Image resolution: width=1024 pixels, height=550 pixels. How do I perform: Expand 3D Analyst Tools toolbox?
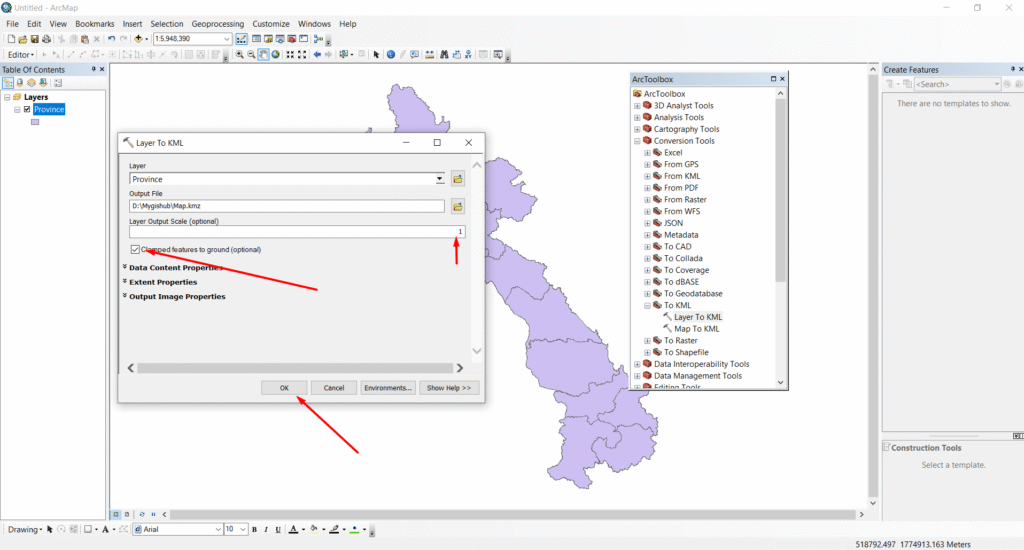(637, 105)
